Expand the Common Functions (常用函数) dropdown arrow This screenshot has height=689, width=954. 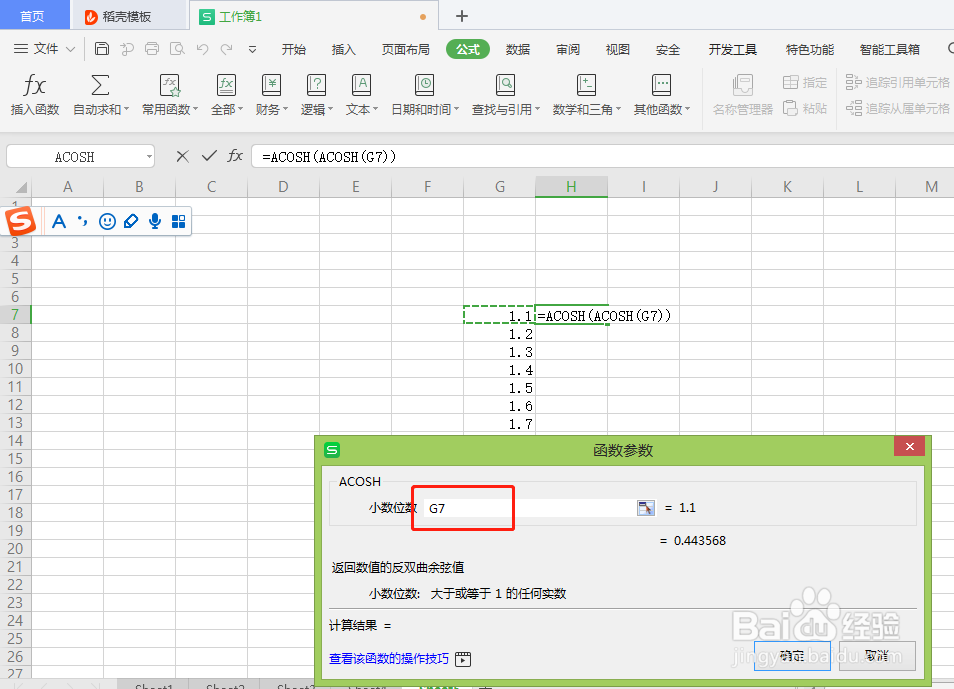pyautogui.click(x=195, y=109)
